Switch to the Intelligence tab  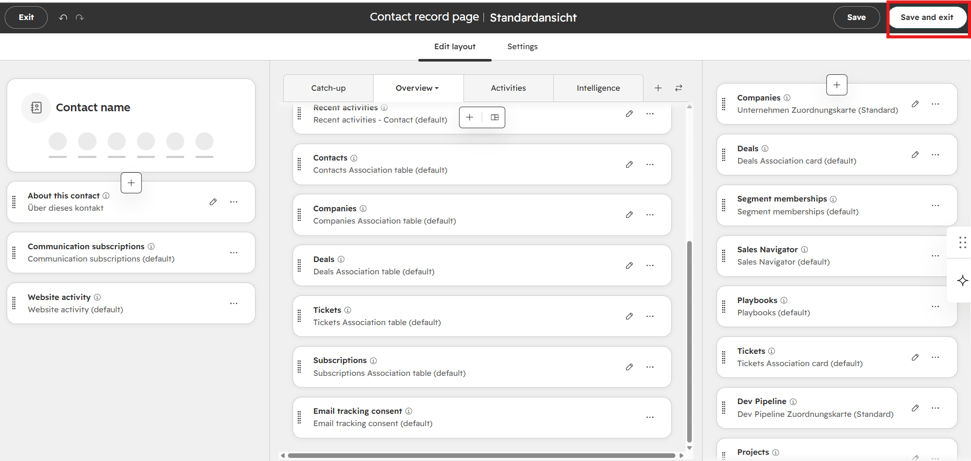pyautogui.click(x=598, y=88)
